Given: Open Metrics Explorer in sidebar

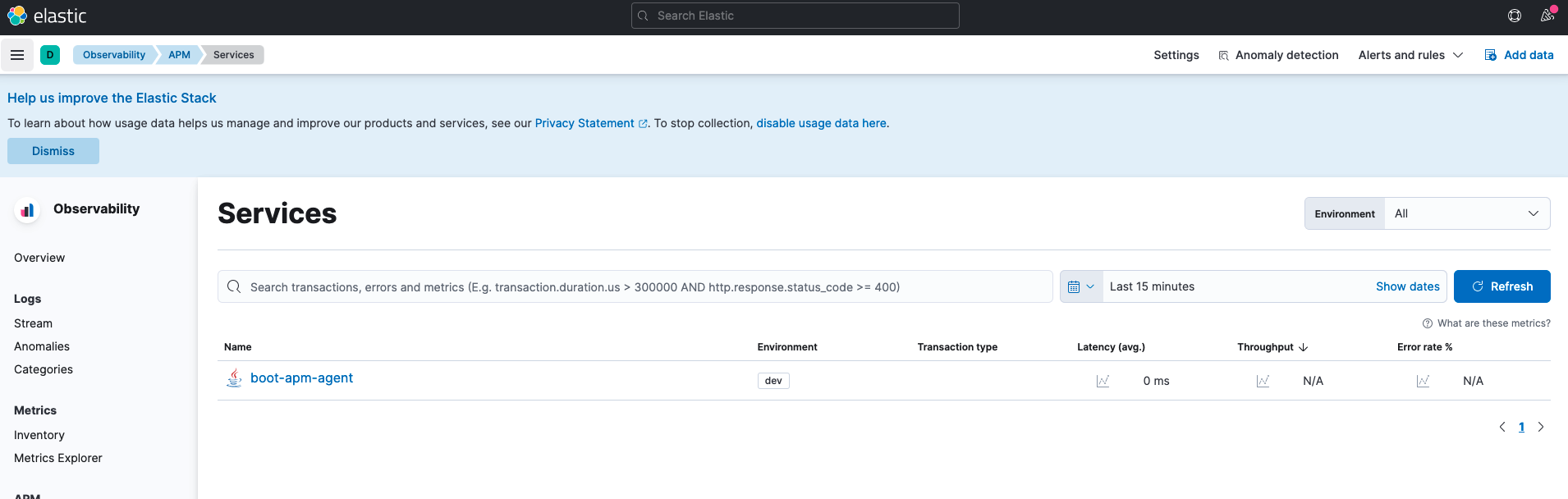Looking at the screenshot, I should point(58,458).
